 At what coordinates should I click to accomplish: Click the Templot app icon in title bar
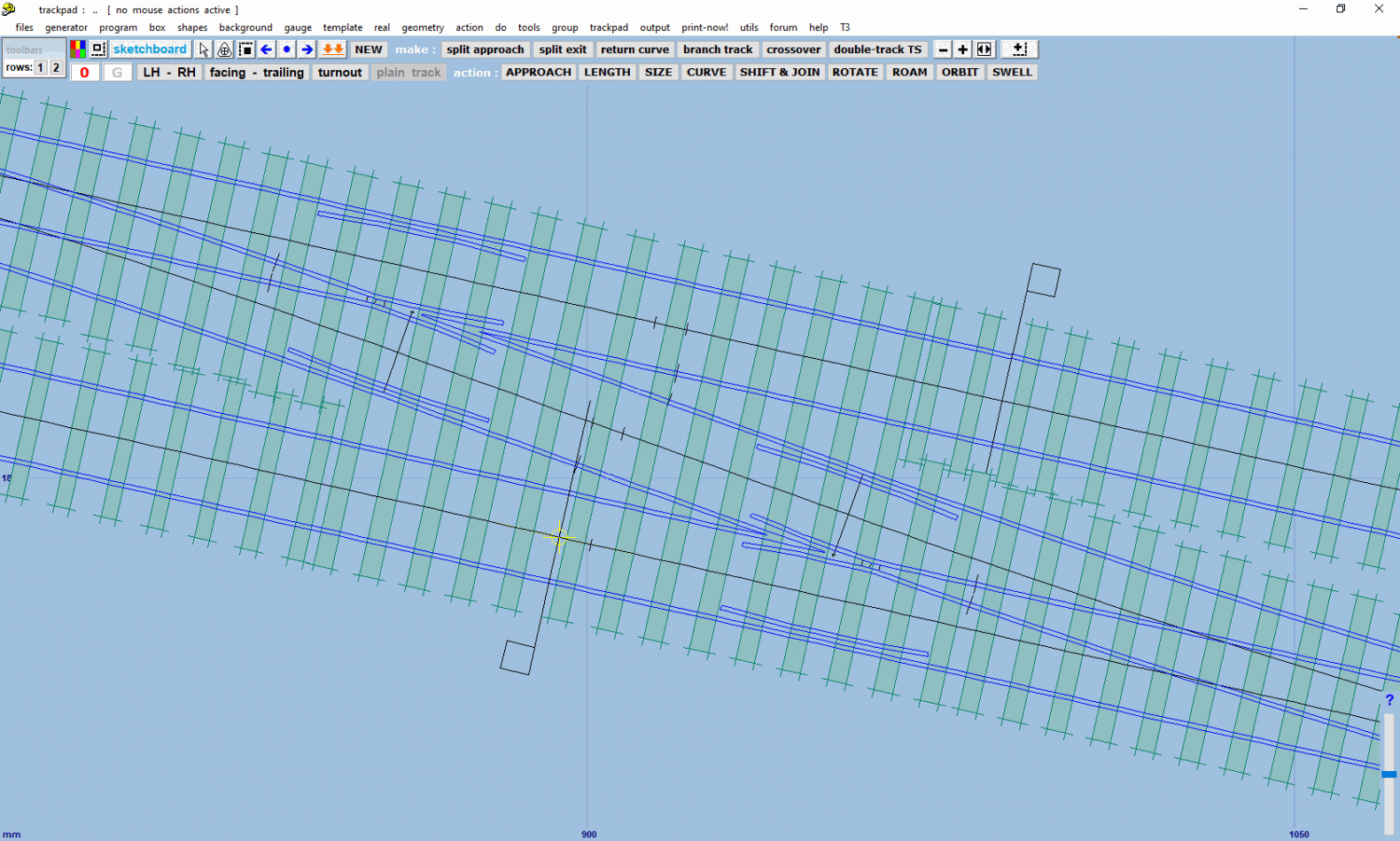coord(9,9)
